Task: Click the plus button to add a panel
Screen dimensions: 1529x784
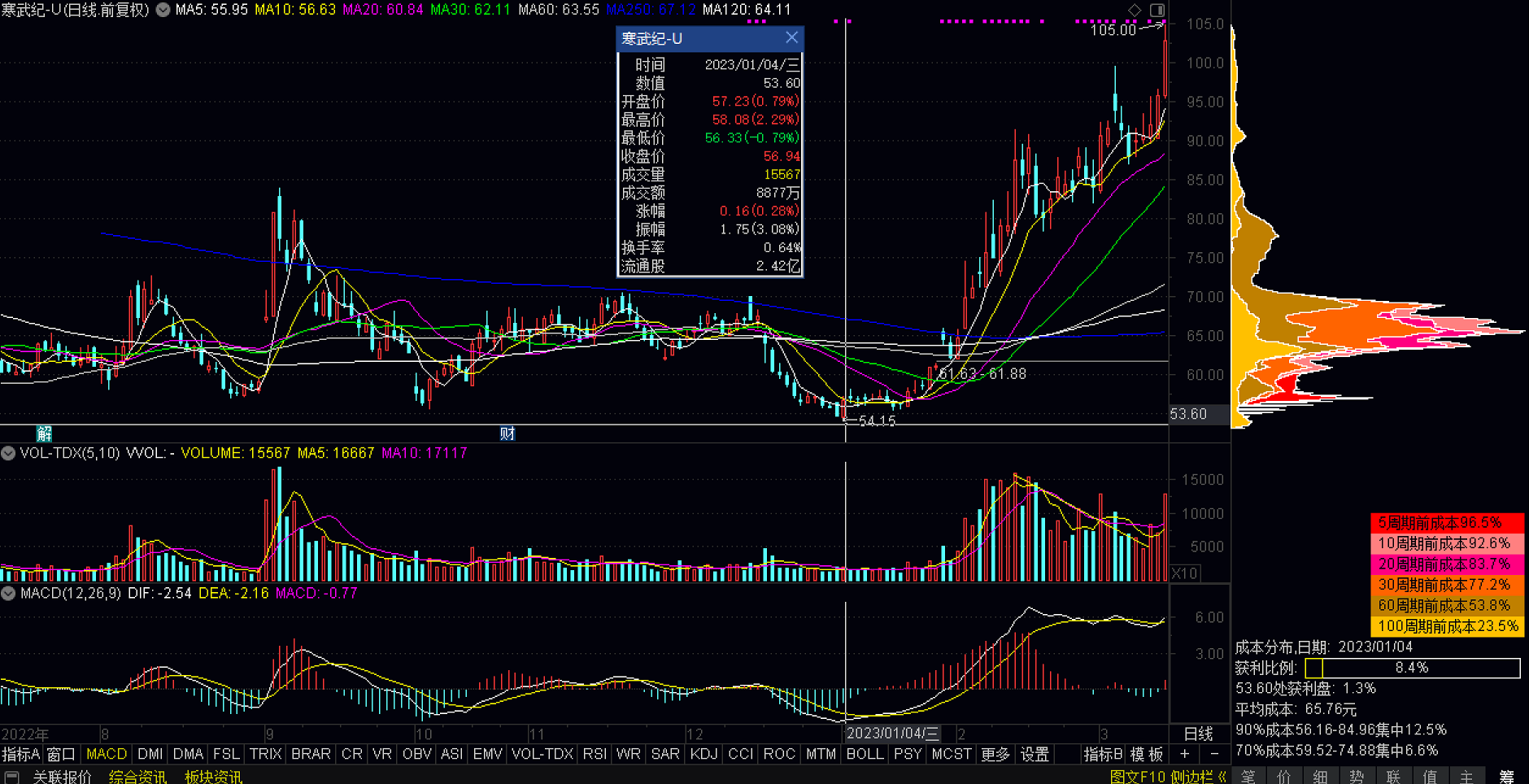Action: (x=1185, y=754)
